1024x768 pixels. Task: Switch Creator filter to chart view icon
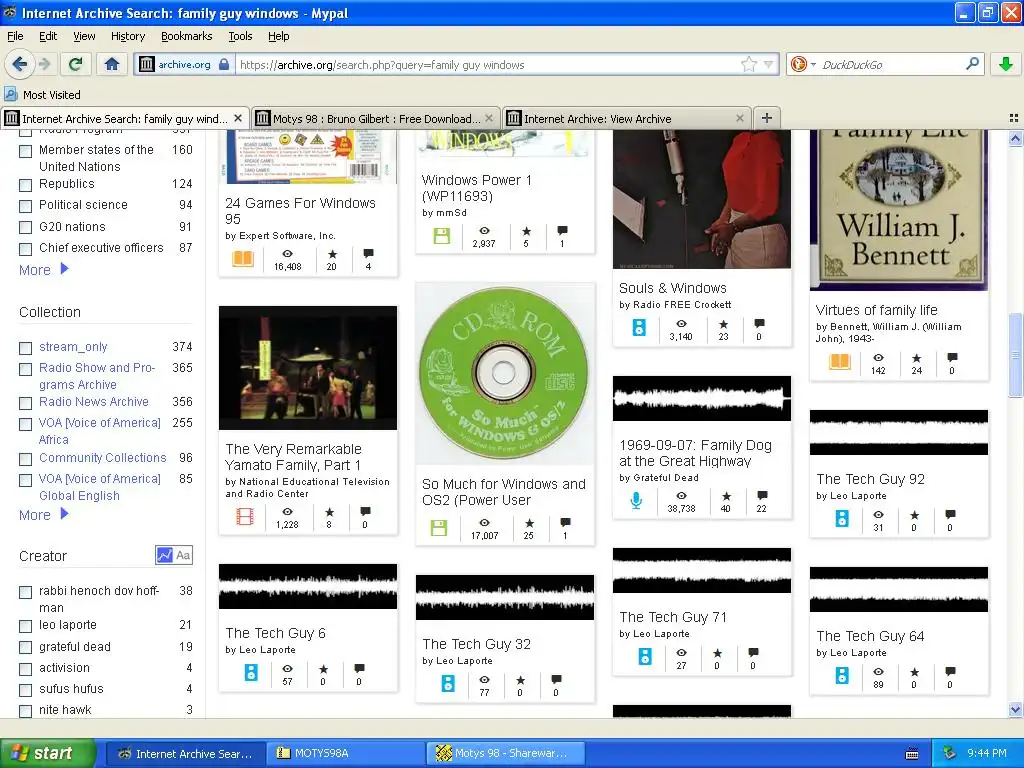pos(164,555)
